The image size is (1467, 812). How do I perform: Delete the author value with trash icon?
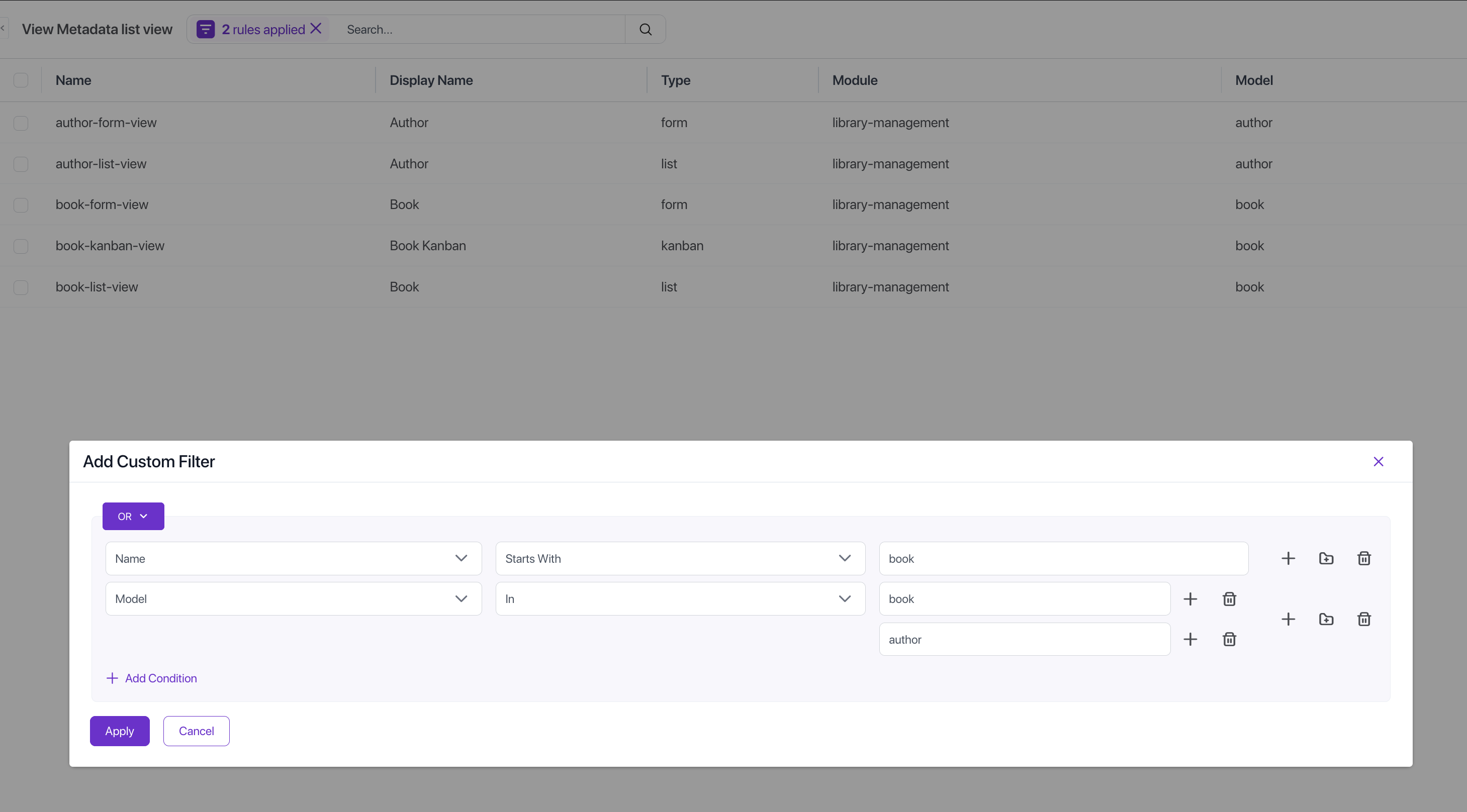click(1229, 639)
